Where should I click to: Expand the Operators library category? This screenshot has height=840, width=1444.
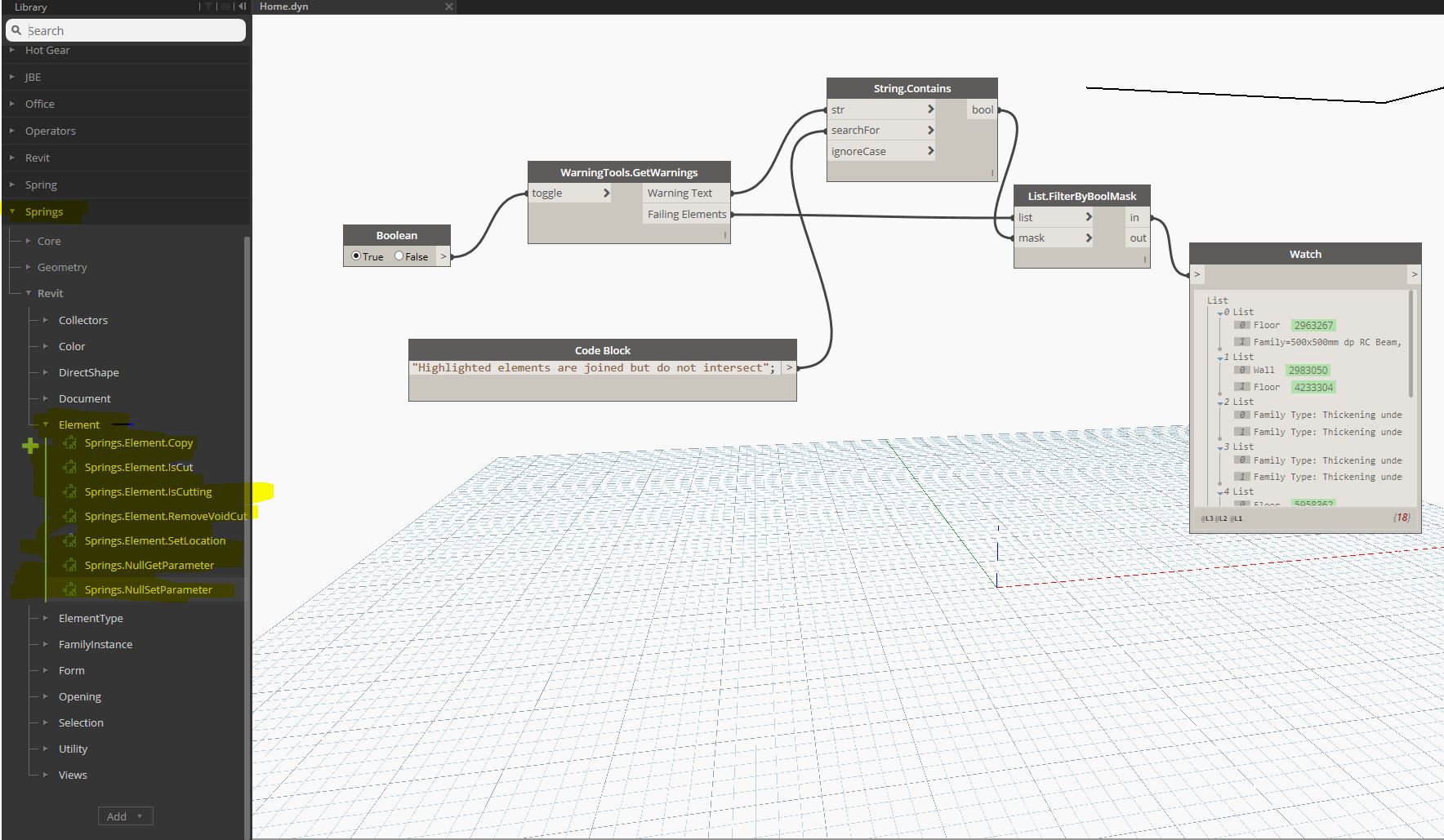tap(12, 131)
